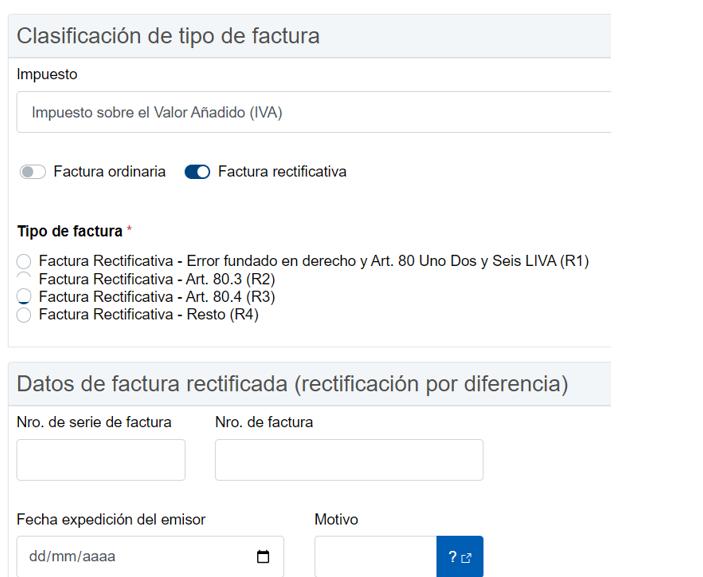Click the Clasificación de tipo de factura header
703x577 pixels.
click(x=168, y=36)
